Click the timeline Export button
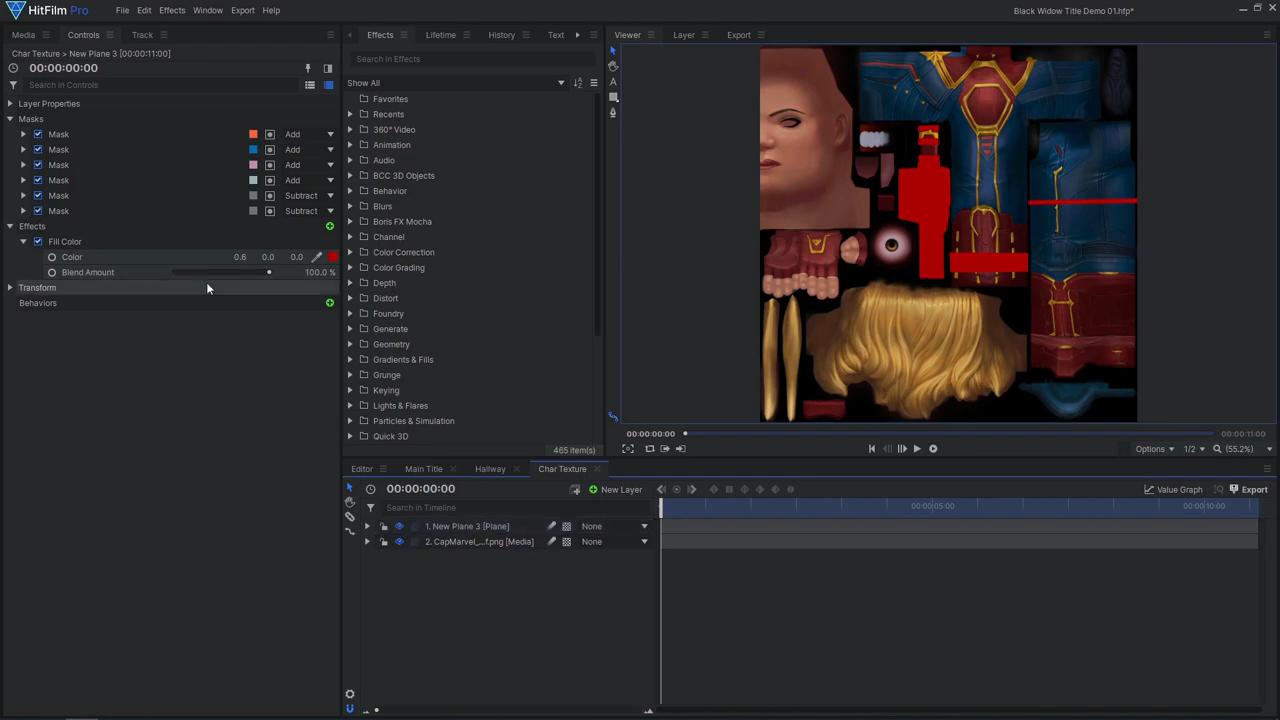Screen dimensions: 1280x720 [1248, 490]
